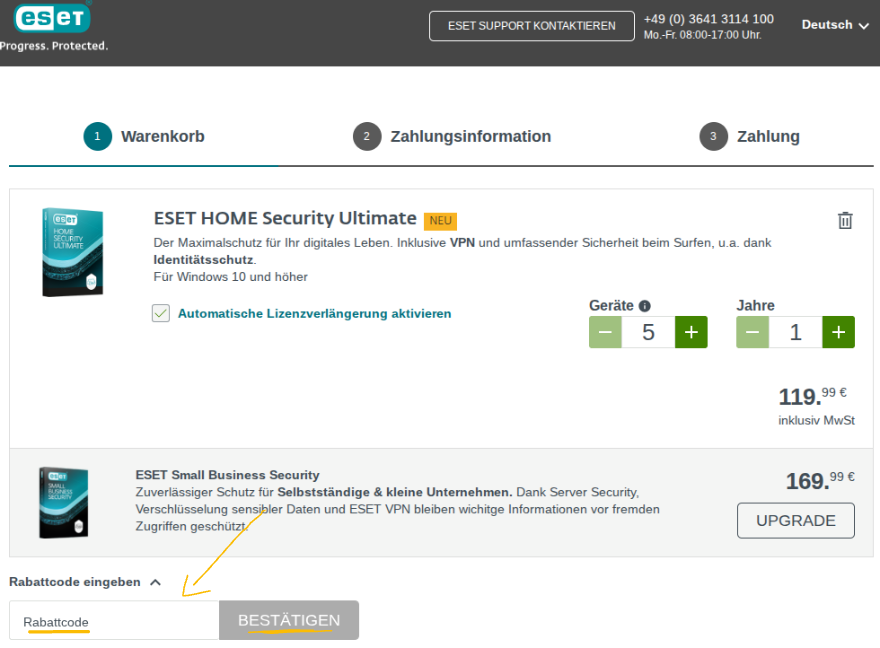Click ESET HOME Security Ultimate product image

pos(72,252)
